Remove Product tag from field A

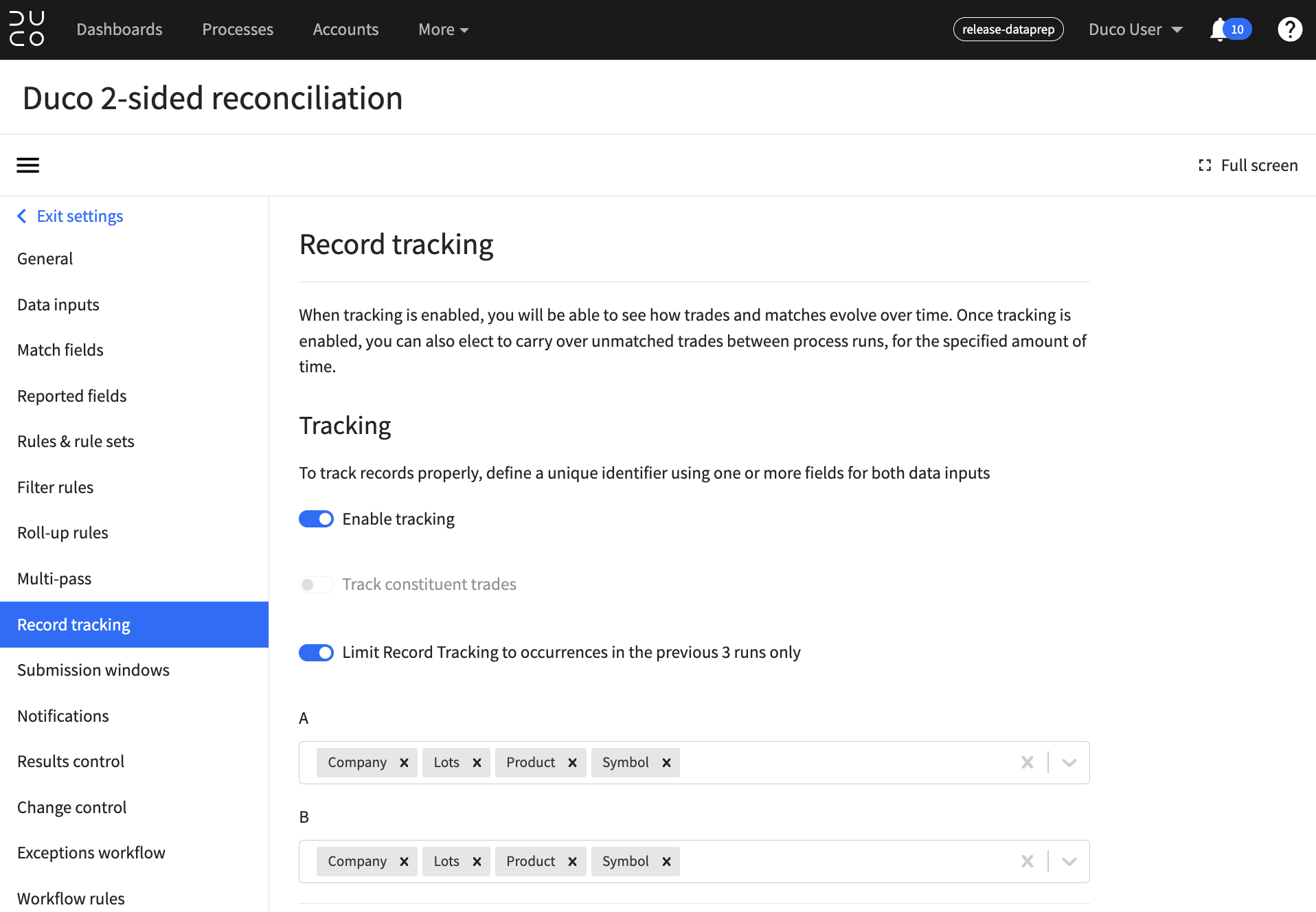point(572,763)
